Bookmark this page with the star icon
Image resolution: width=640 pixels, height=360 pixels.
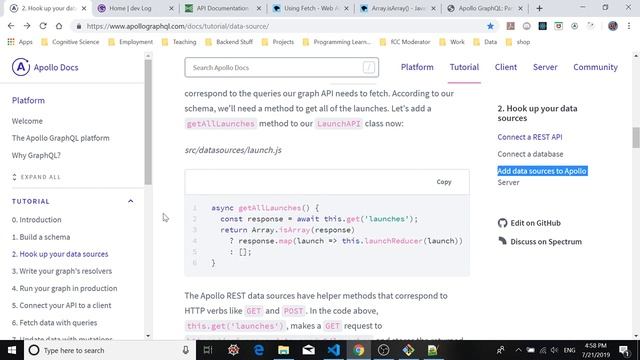pos(490,26)
